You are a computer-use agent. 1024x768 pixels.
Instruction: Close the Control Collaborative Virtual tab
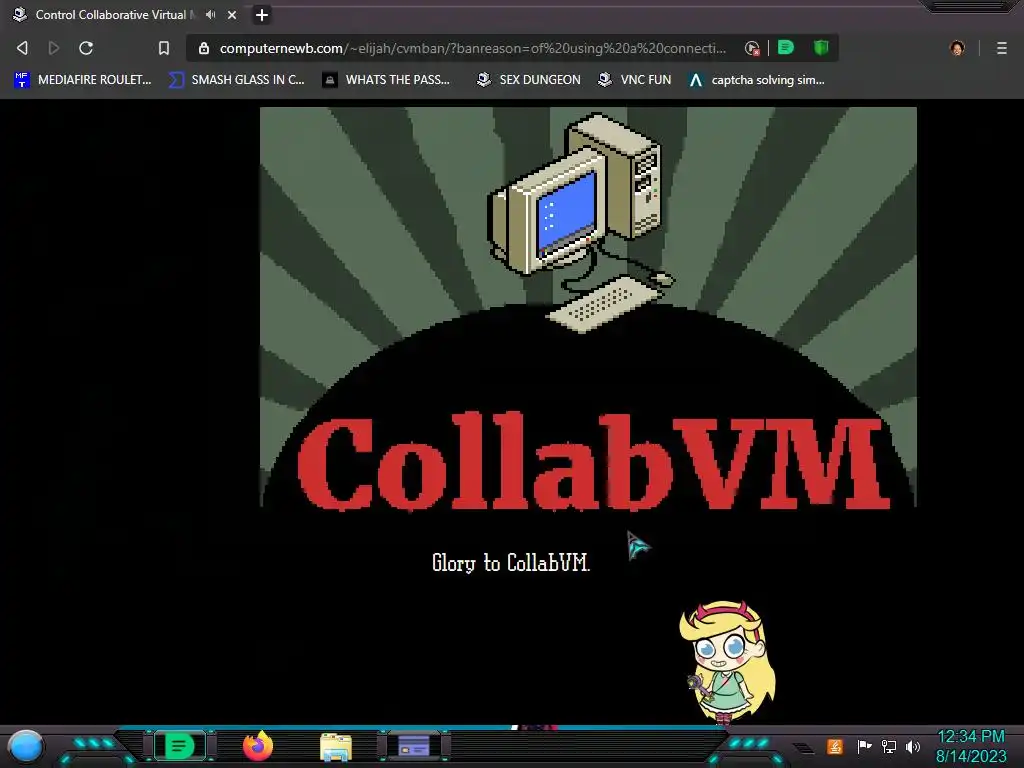[x=232, y=14]
